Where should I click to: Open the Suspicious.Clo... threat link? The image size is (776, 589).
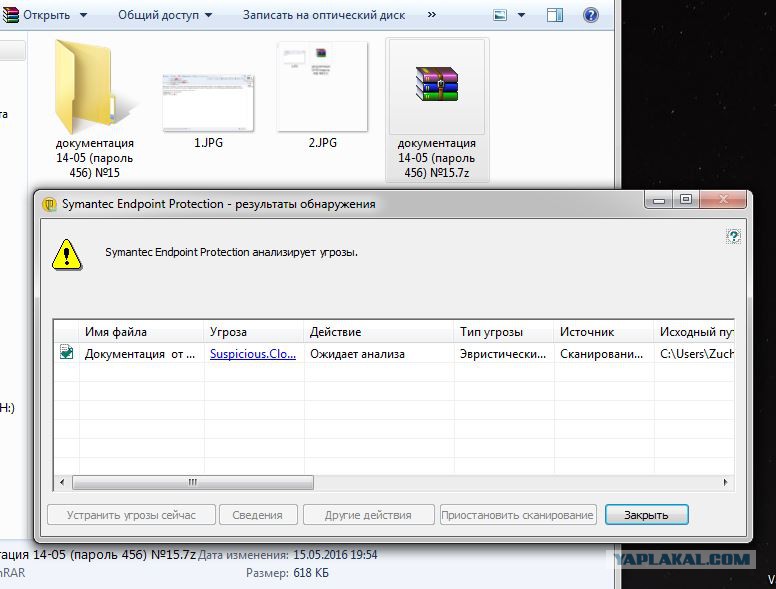click(253, 354)
